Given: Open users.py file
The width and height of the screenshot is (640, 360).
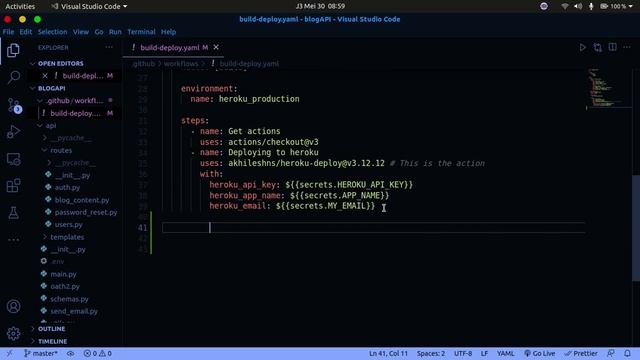Looking at the screenshot, I should (68, 224).
